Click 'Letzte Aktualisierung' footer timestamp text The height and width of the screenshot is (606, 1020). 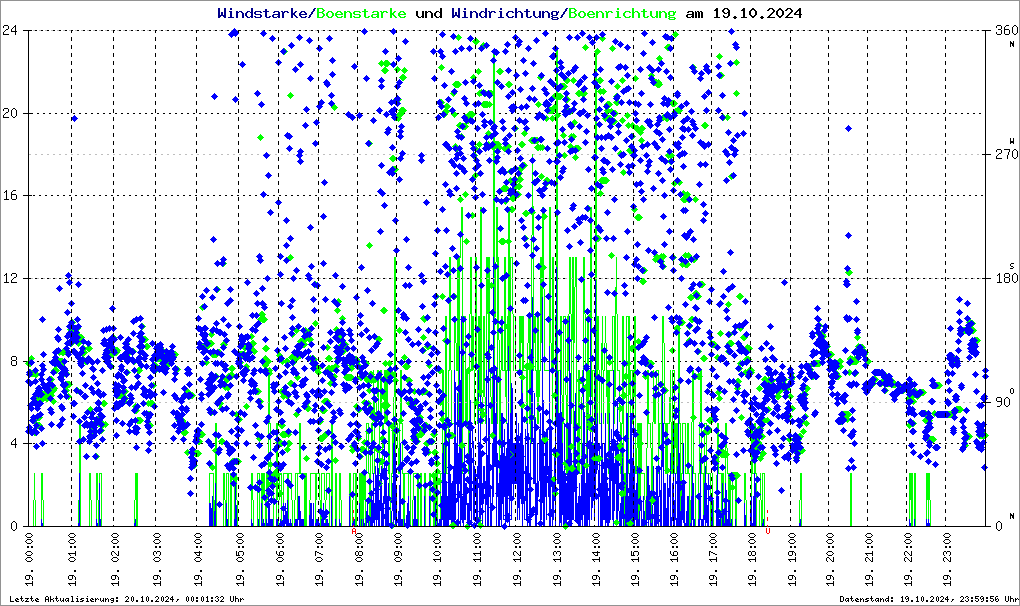(127, 599)
